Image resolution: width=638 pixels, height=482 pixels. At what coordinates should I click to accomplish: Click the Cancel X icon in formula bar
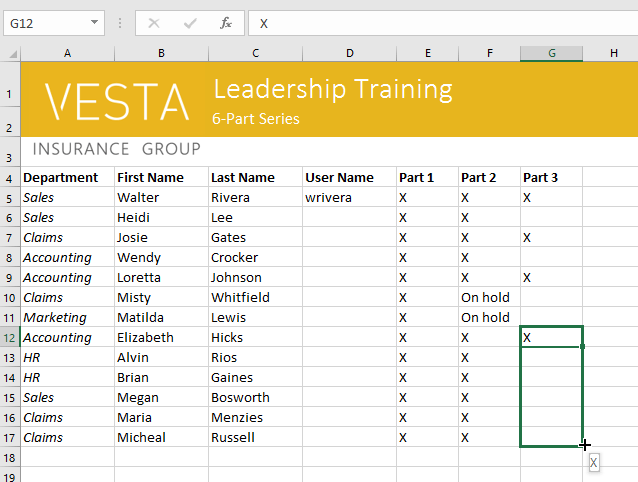[154, 22]
